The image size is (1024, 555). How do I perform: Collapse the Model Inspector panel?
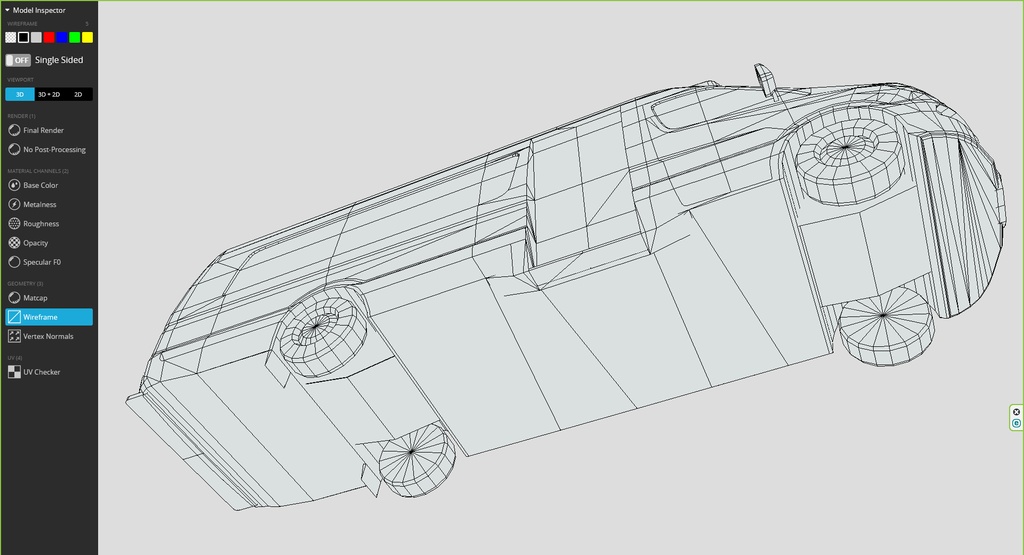8,10
